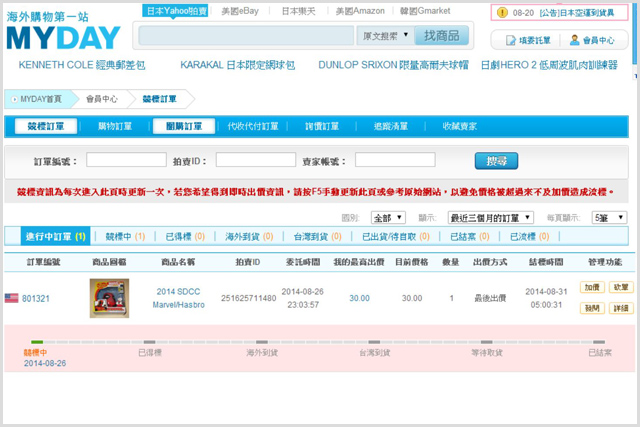The width and height of the screenshot is (640, 427).
Task: Change per-page count dropdown 5筆
Action: pyautogui.click(x=608, y=217)
